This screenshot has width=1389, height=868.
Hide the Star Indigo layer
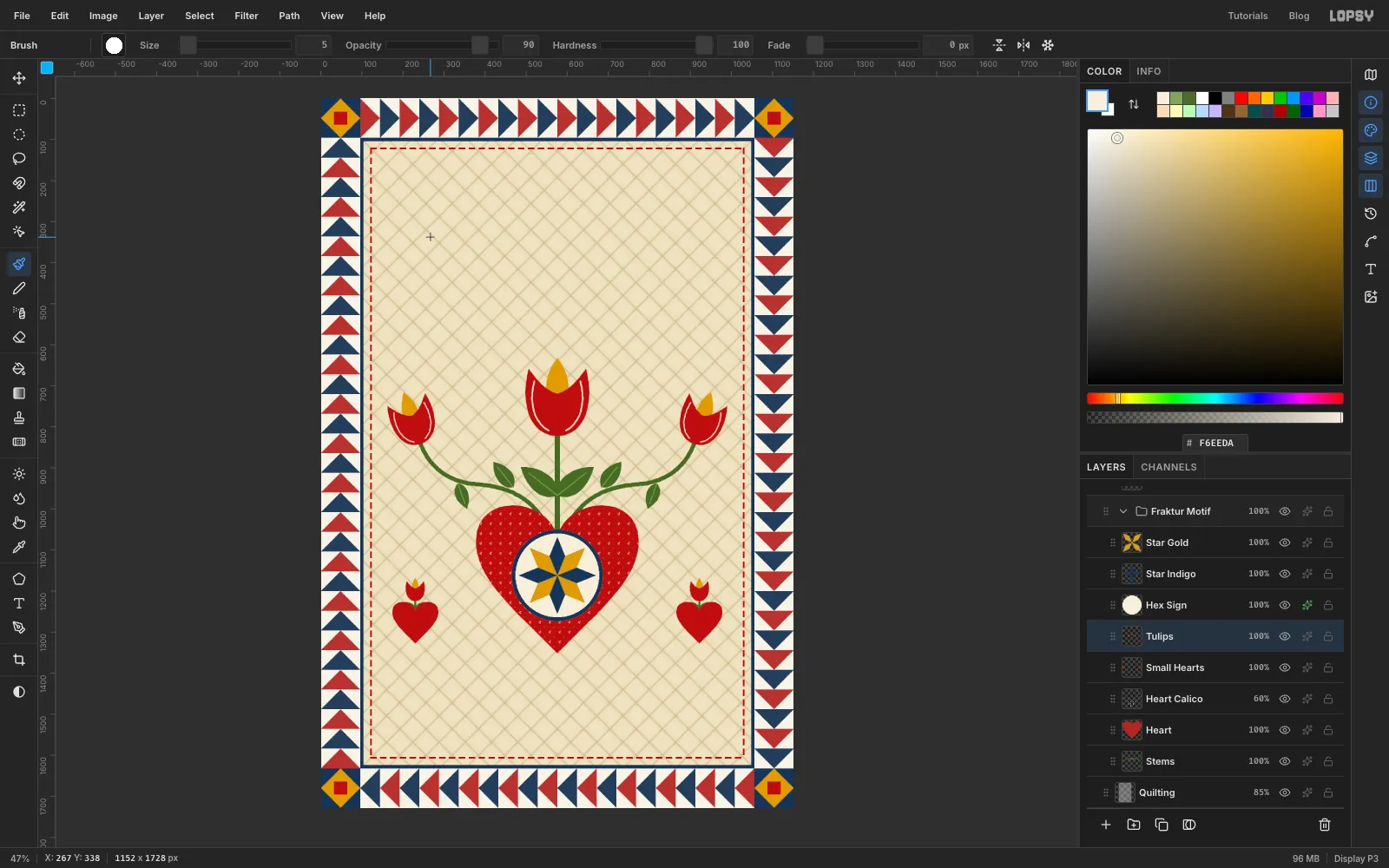coord(1285,574)
